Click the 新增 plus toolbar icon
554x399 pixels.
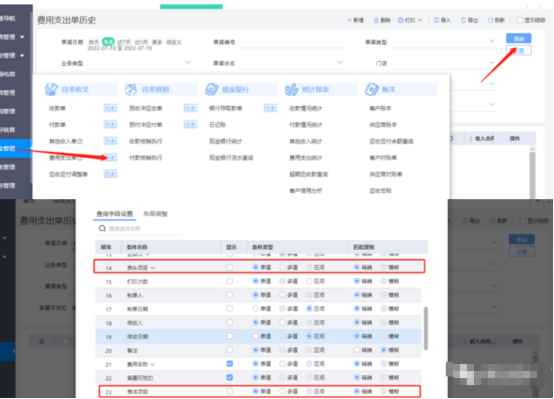click(x=349, y=20)
